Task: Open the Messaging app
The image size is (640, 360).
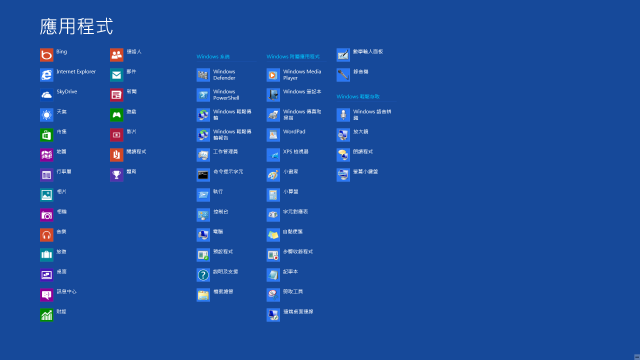Action: coord(47,295)
